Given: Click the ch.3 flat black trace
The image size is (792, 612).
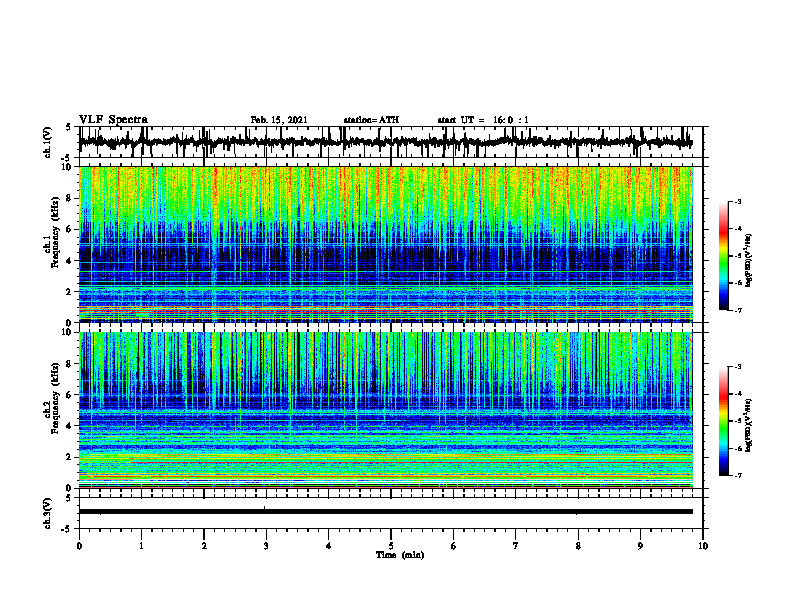Looking at the screenshot, I should coord(386,512).
